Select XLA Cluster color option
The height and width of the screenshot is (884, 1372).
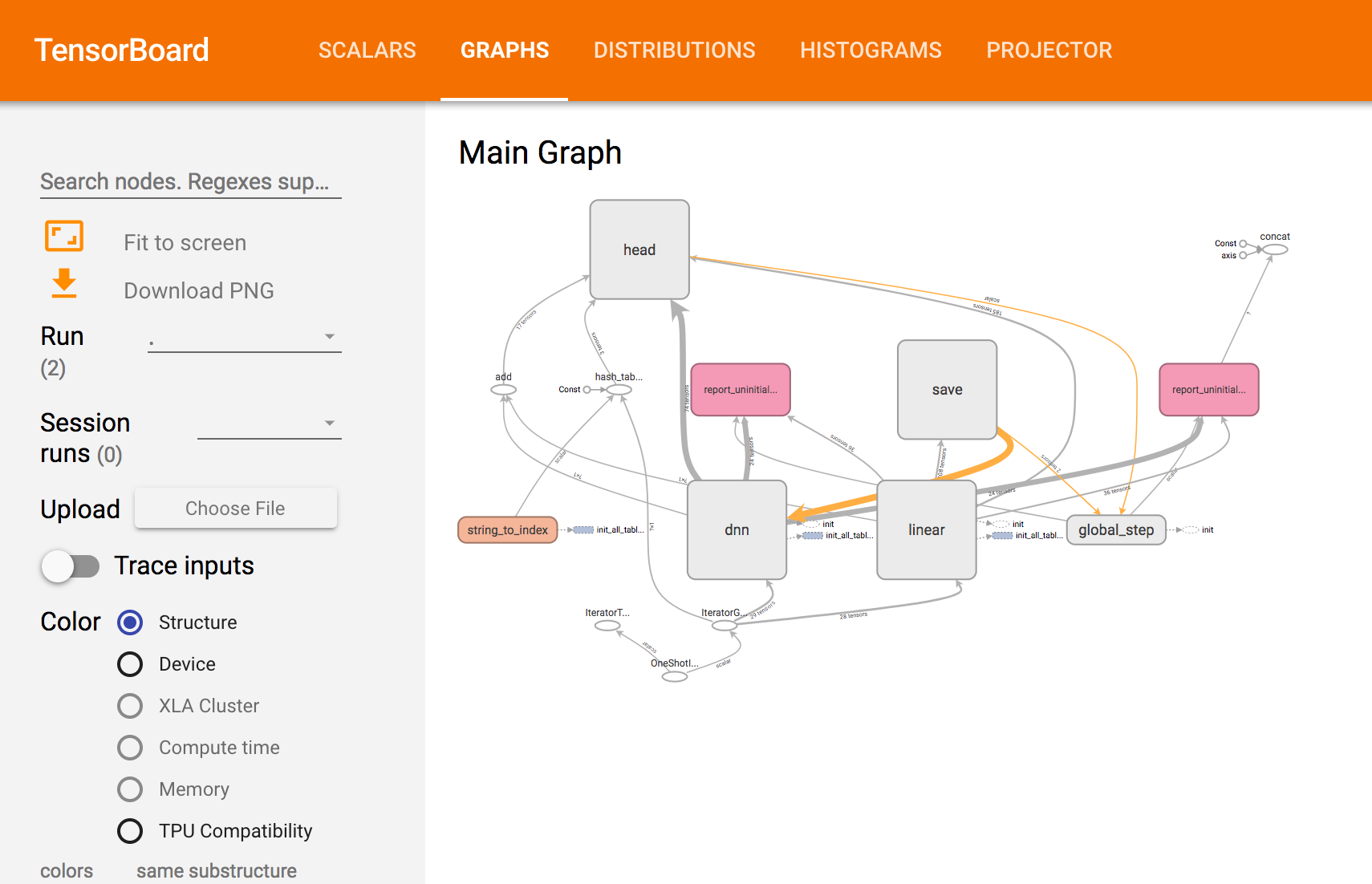coord(130,706)
